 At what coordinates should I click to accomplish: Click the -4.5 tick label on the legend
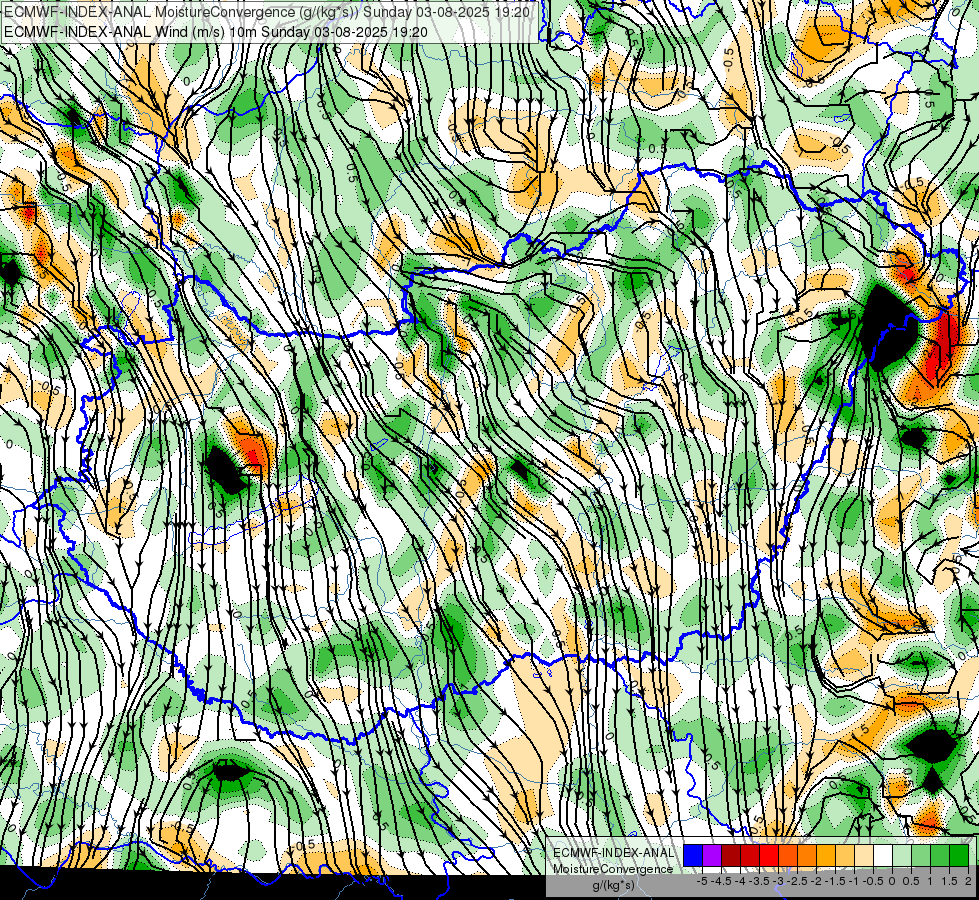click(x=721, y=881)
